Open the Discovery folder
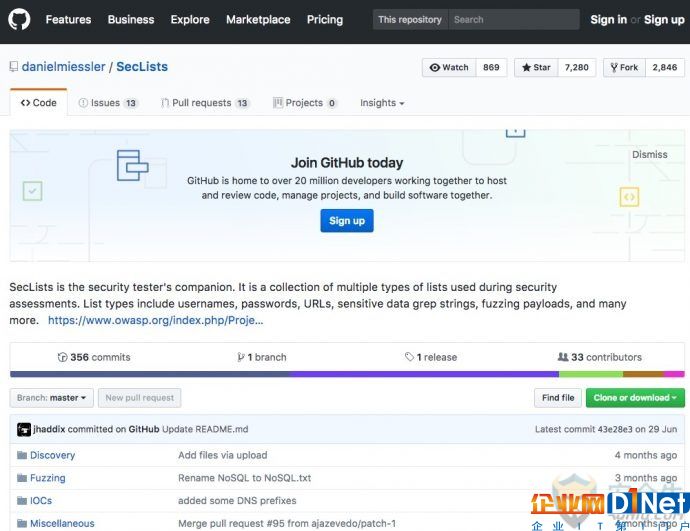The width and height of the screenshot is (690, 531). (x=52, y=455)
